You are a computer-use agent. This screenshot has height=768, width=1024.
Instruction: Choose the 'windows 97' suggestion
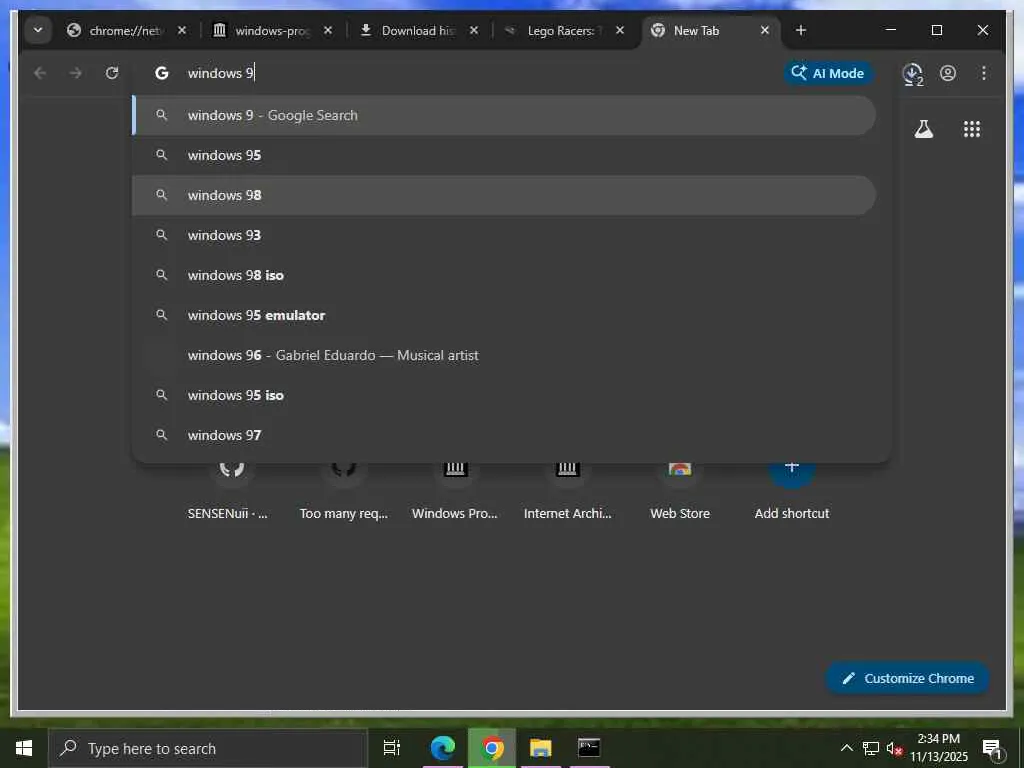coord(504,435)
